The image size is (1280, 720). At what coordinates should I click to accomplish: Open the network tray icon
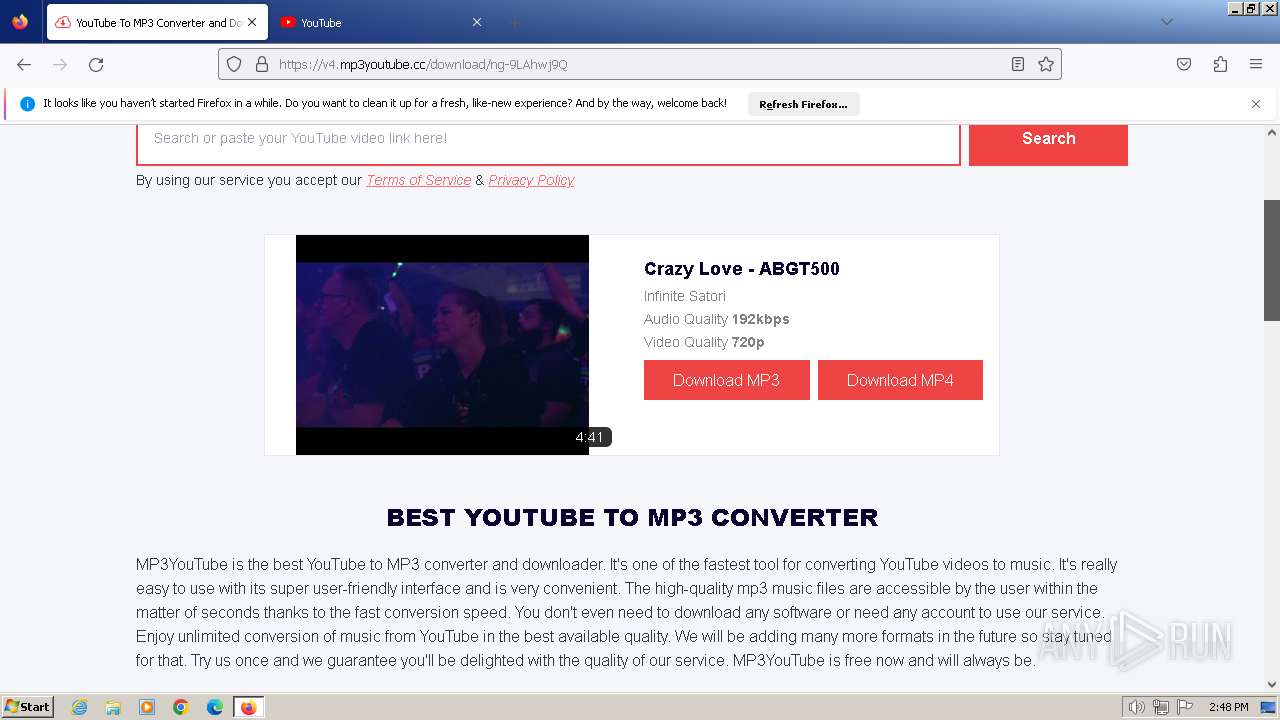point(1161,707)
